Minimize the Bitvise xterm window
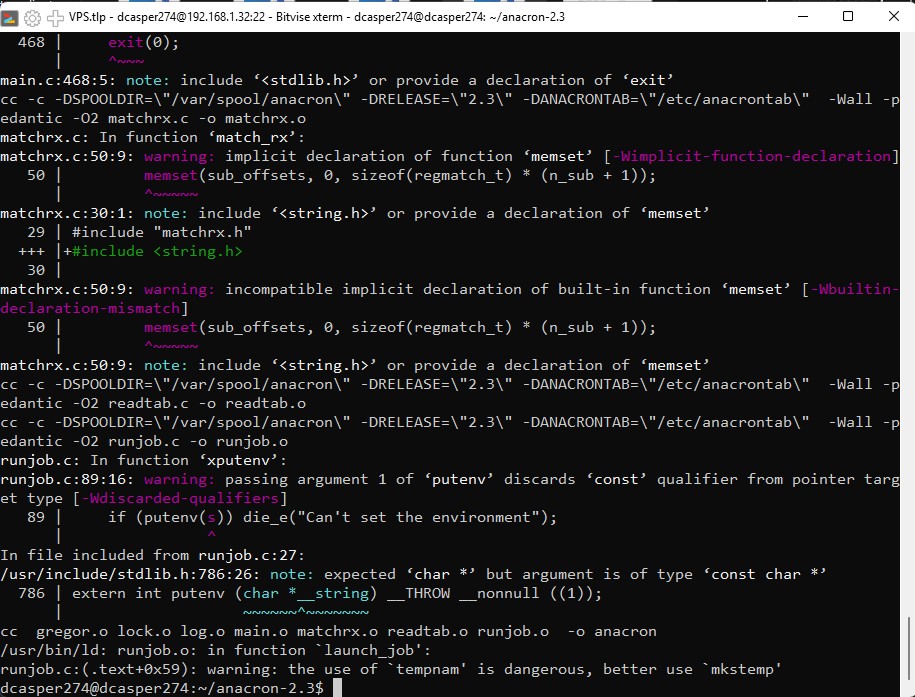 [x=801, y=17]
